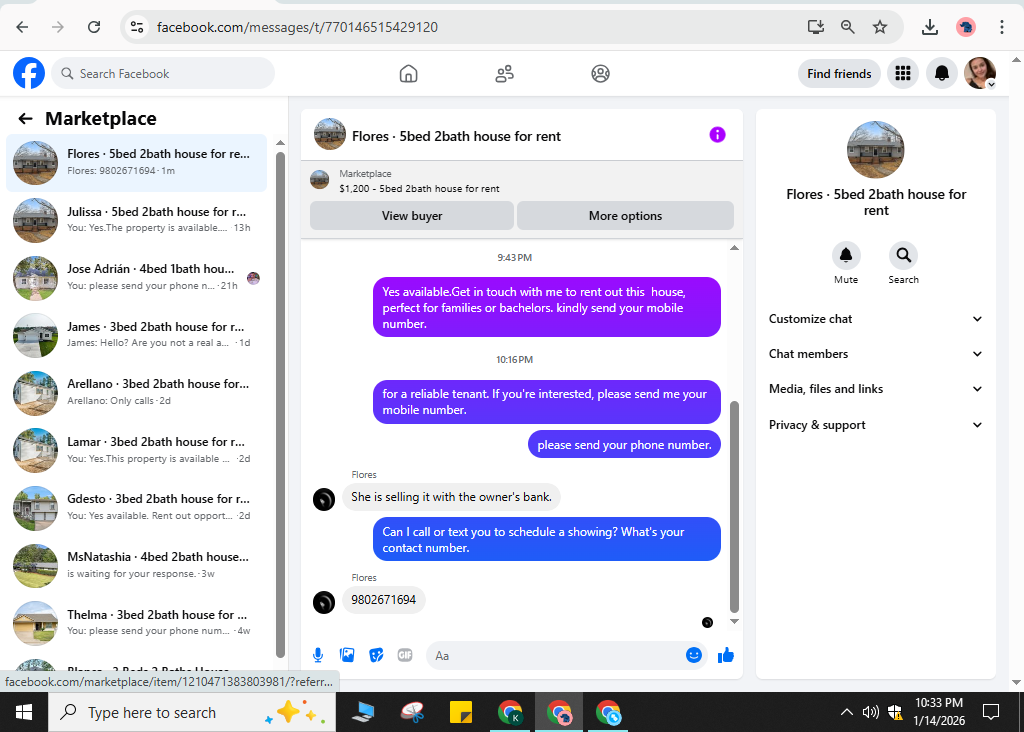Viewport: 1024px width, 732px height.
Task: Open Chrome three-dot menu
Action: [x=1001, y=27]
